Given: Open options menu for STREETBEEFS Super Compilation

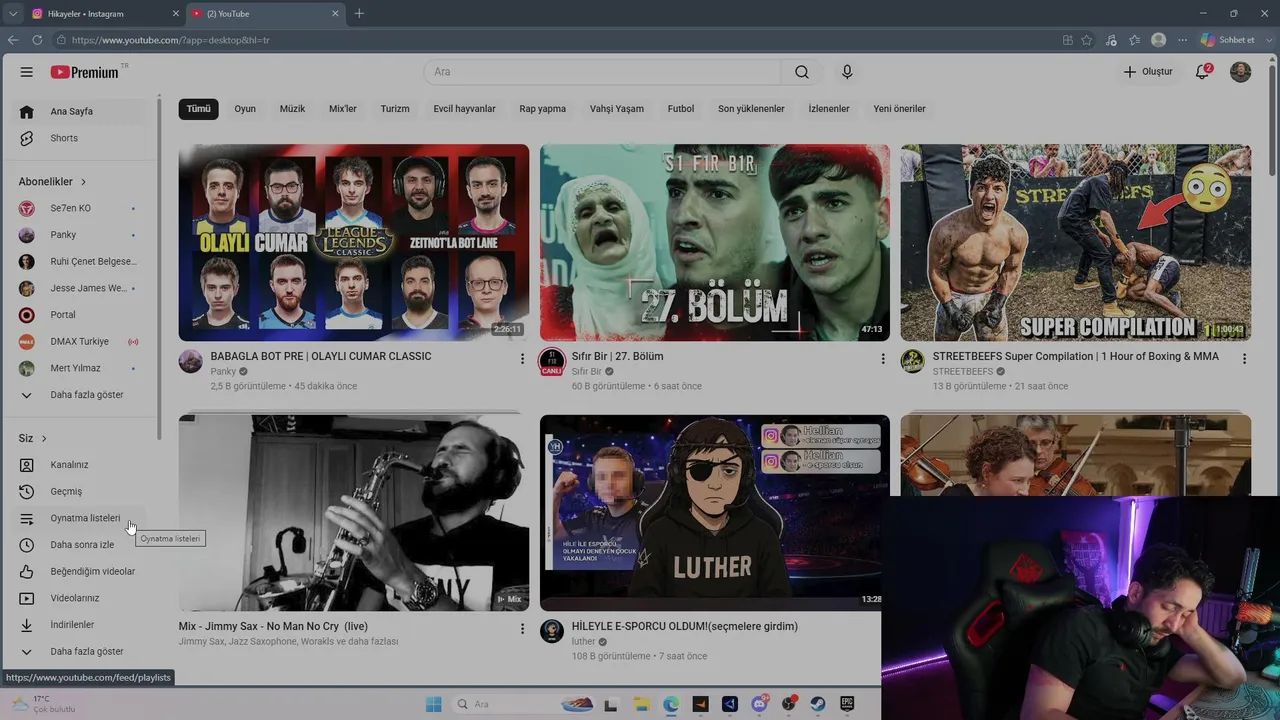Looking at the screenshot, I should coord(1244,358).
